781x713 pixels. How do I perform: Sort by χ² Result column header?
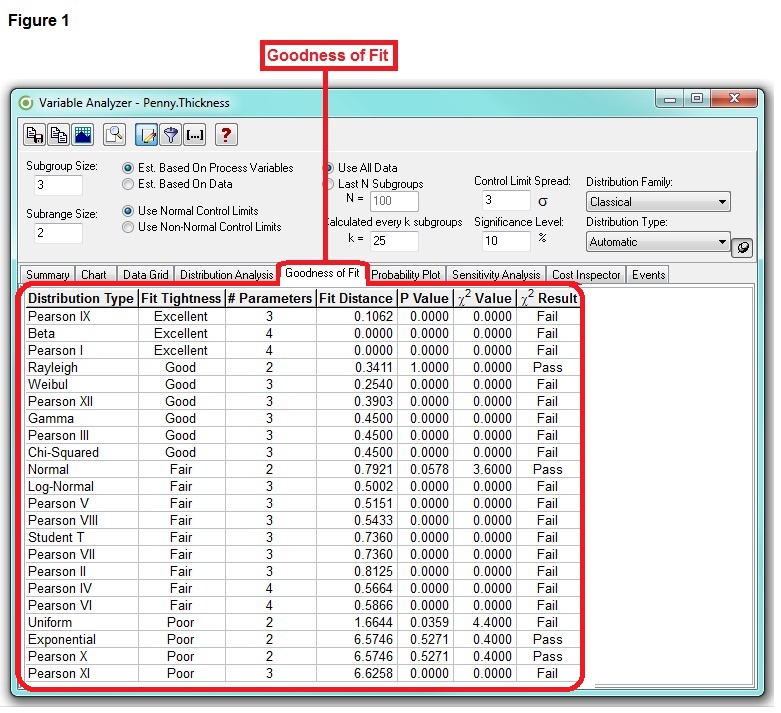(x=548, y=298)
